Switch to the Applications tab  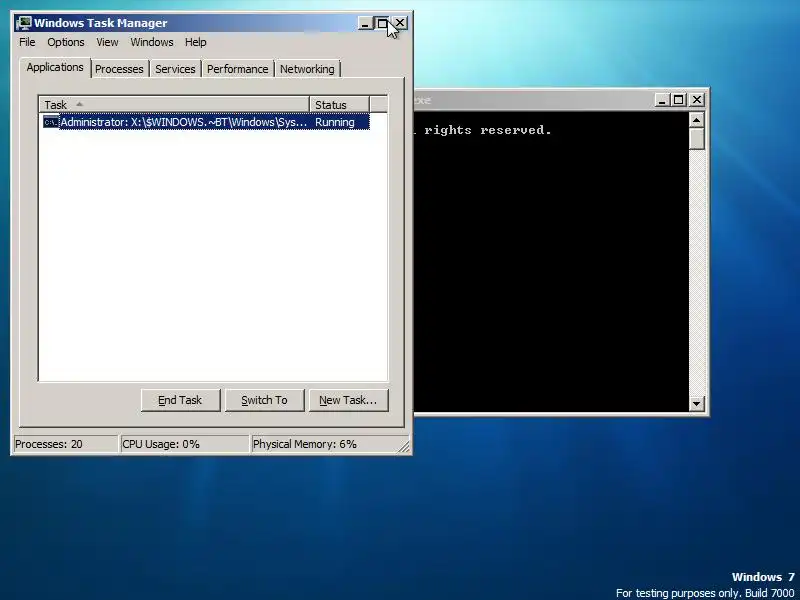pyautogui.click(x=55, y=67)
